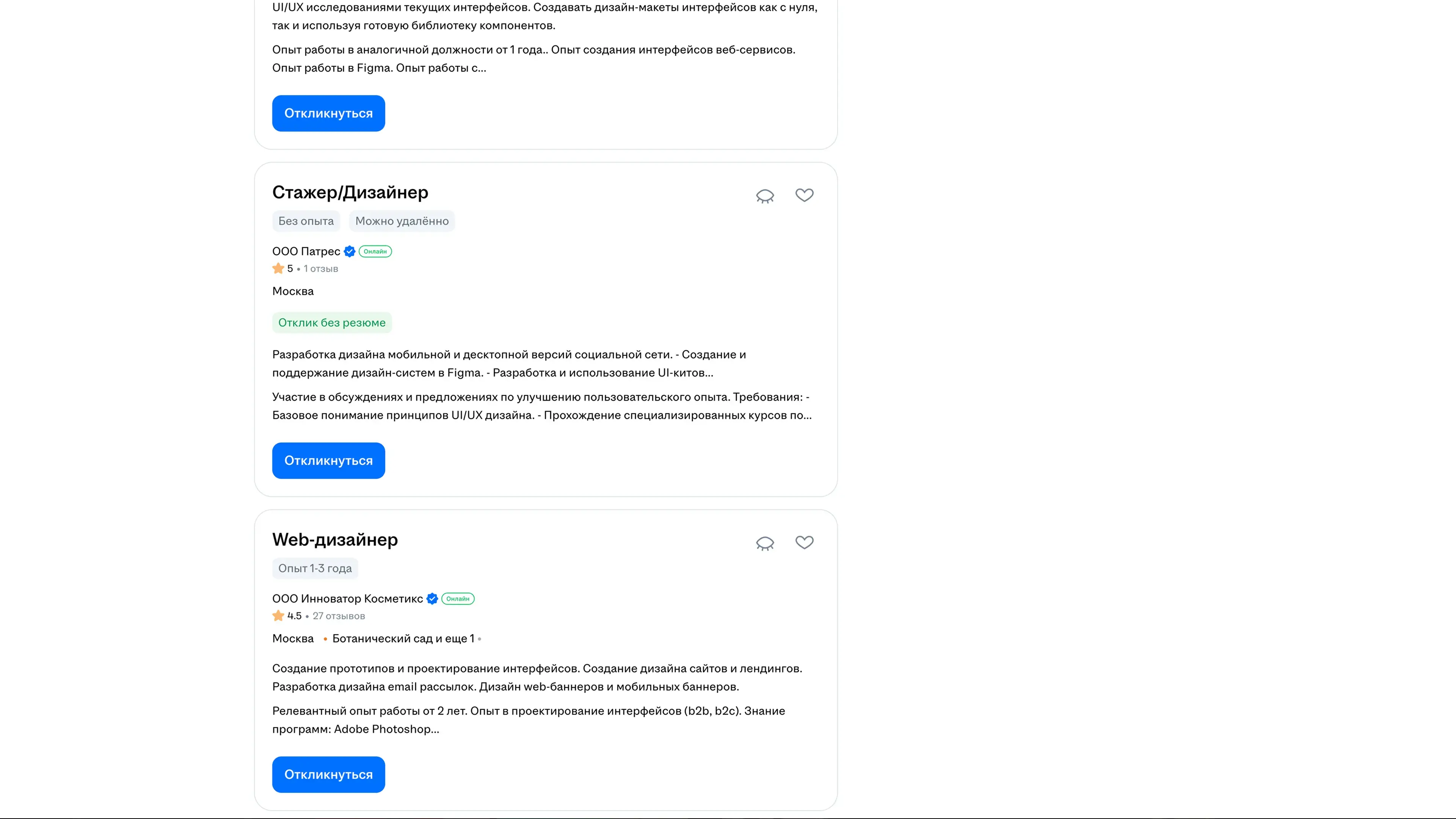The height and width of the screenshot is (819, 1456).
Task: Click the Отклик без резюме label
Action: (x=332, y=323)
